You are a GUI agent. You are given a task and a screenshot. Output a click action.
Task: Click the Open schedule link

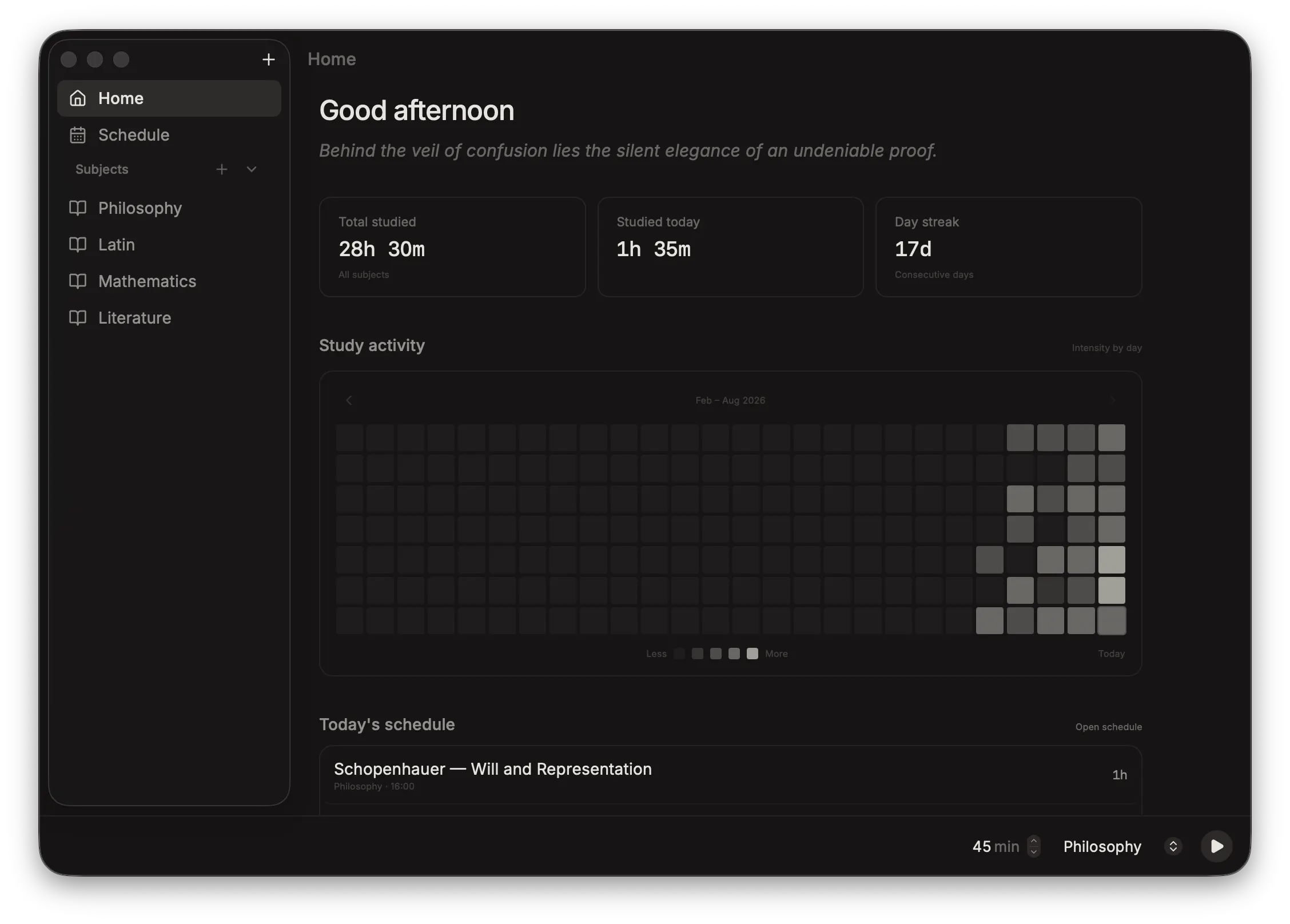tap(1108, 727)
